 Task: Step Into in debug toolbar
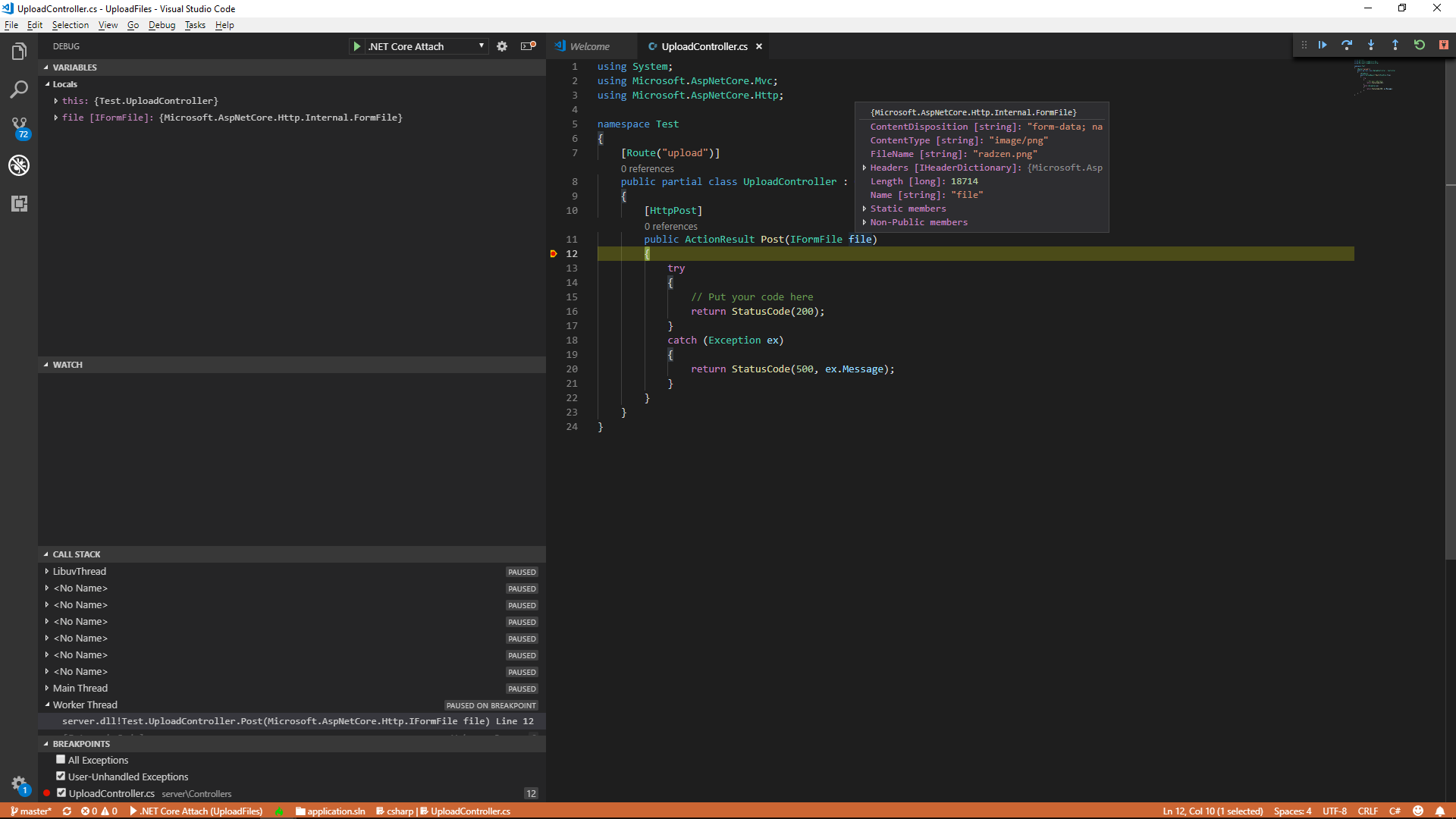pos(1371,45)
